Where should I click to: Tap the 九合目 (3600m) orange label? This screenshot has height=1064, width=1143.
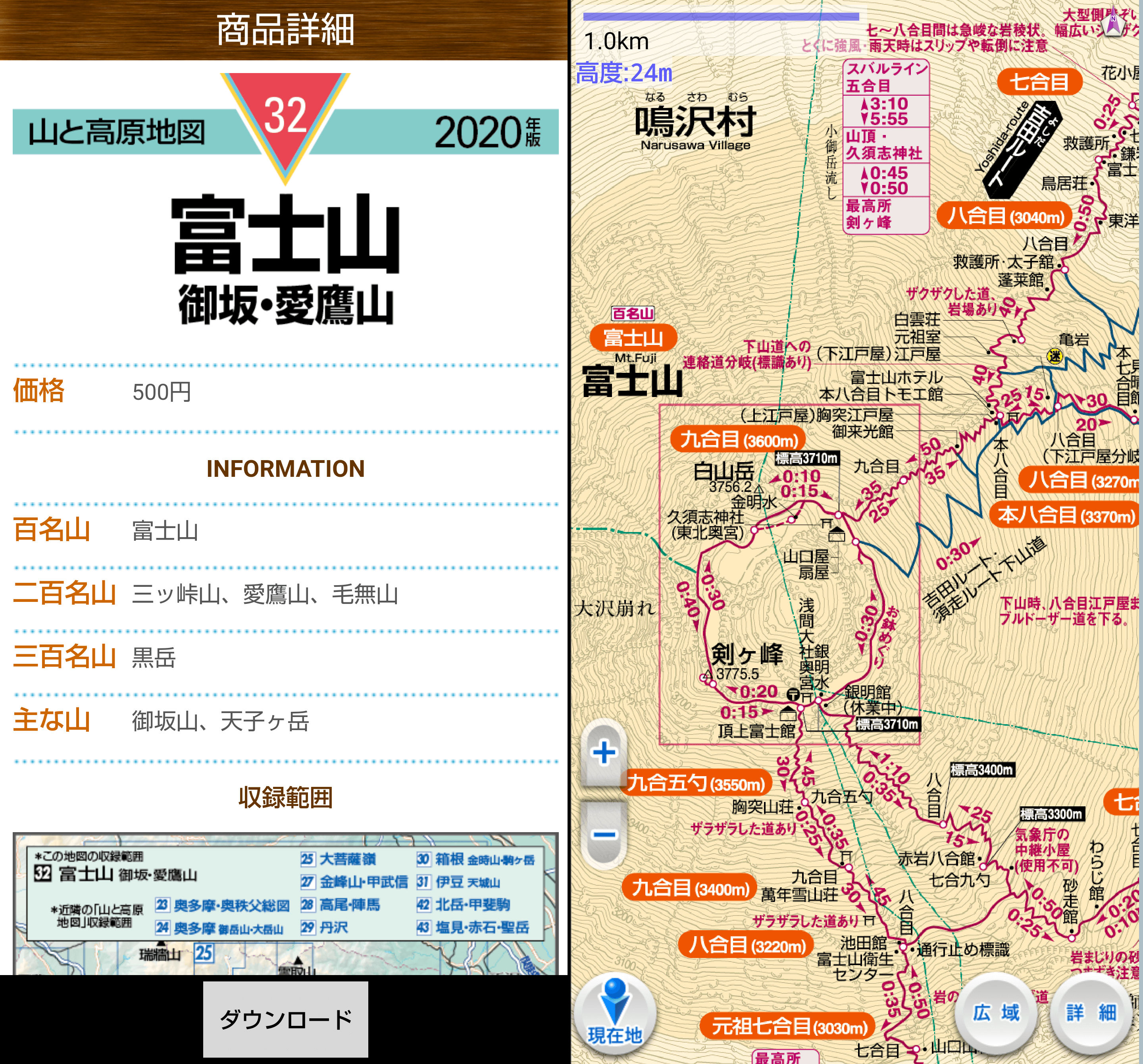point(739,439)
